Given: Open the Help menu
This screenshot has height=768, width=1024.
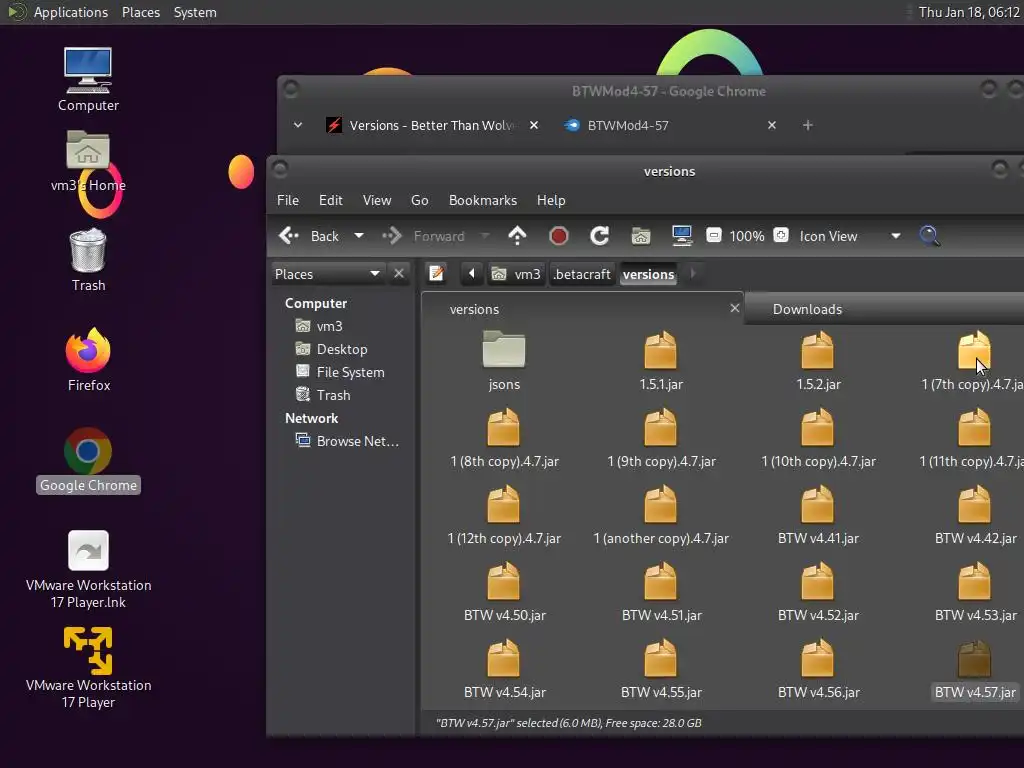Looking at the screenshot, I should pos(551,200).
